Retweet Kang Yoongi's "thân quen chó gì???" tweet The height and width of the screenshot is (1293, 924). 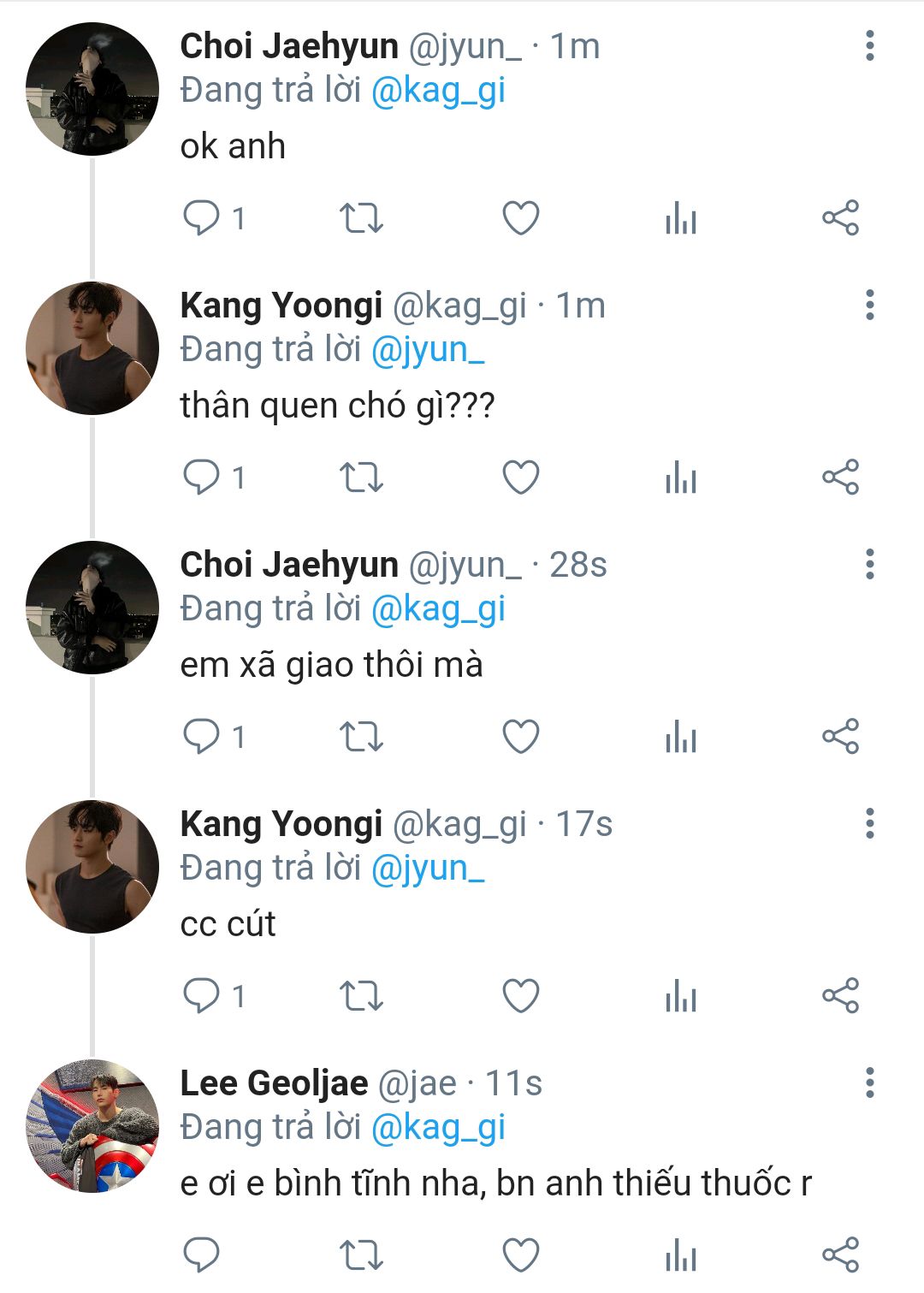click(x=361, y=477)
